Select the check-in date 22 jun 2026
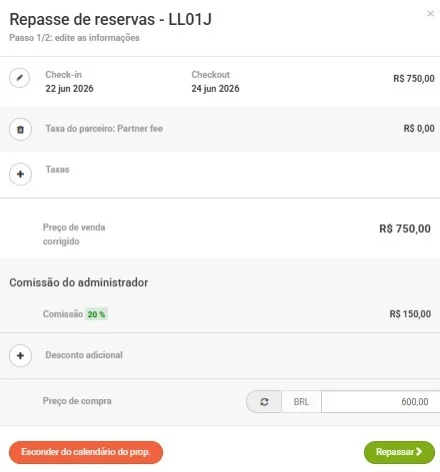 (69, 89)
